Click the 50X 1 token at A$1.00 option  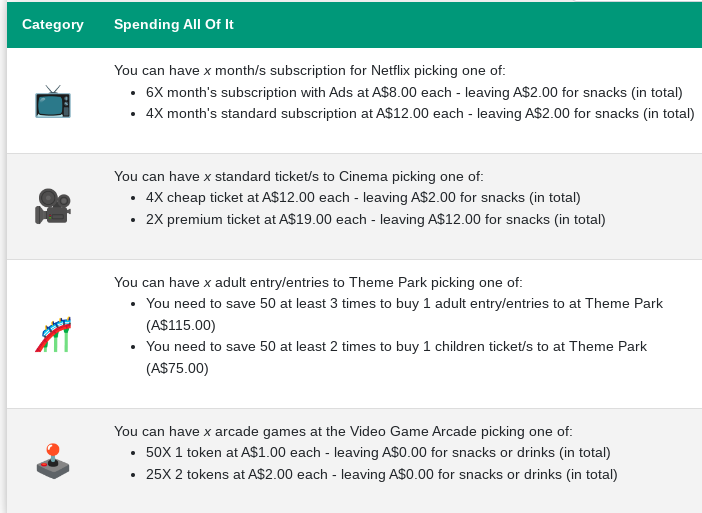378,453
